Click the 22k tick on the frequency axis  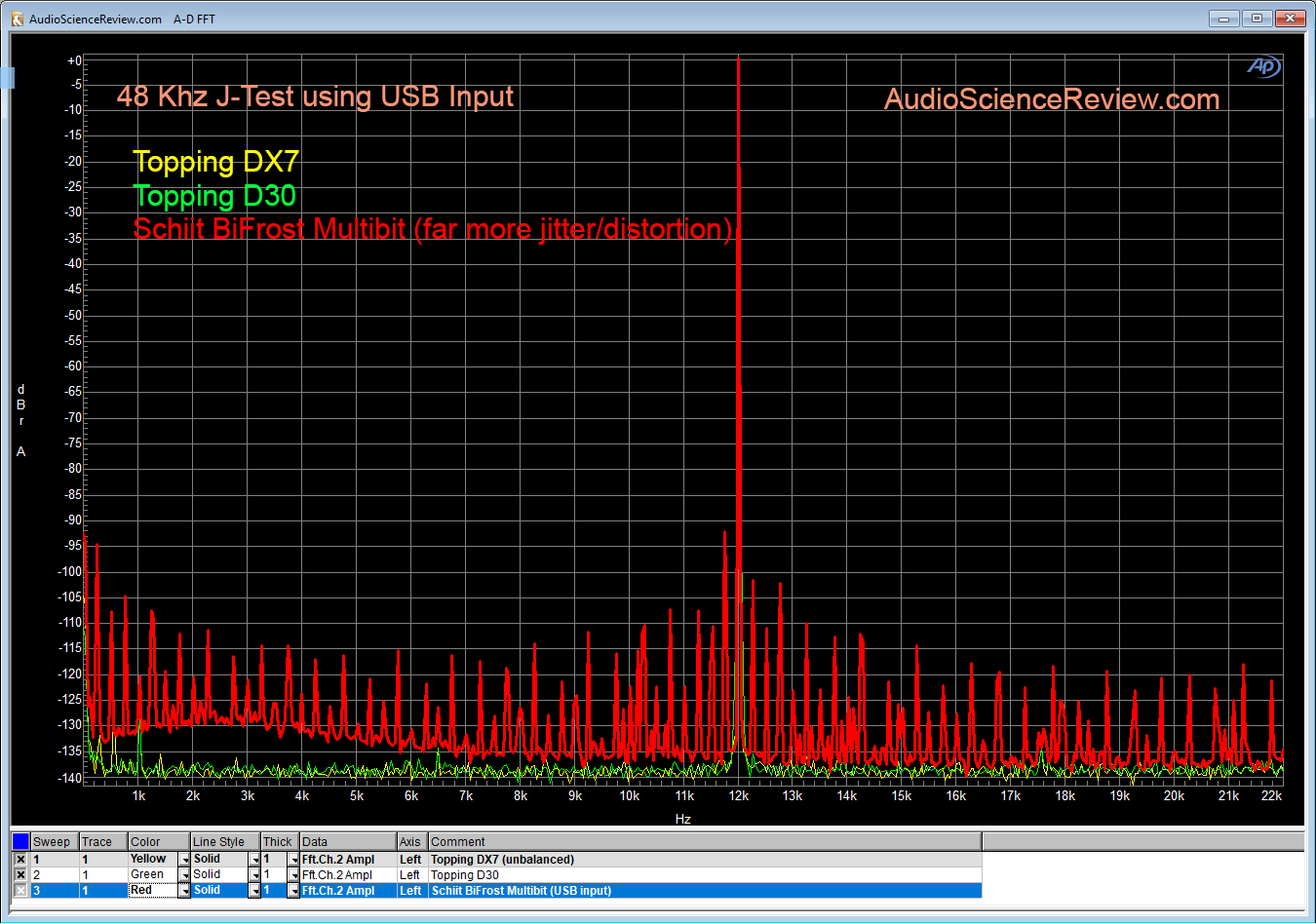click(x=1271, y=796)
